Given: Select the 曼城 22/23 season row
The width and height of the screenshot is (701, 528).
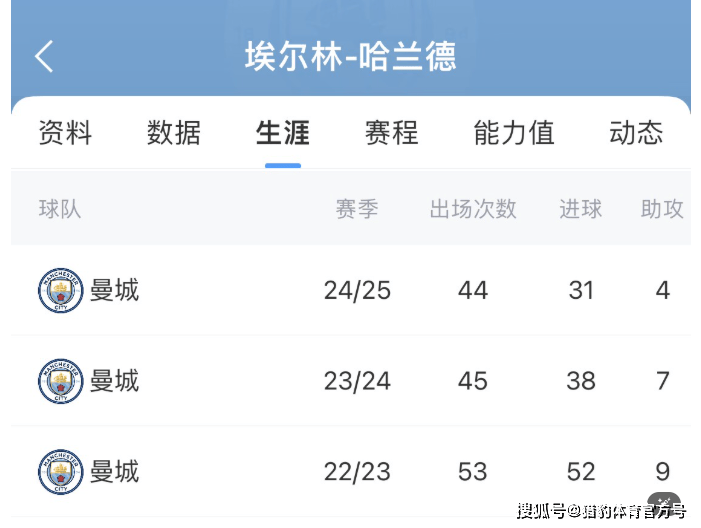Looking at the screenshot, I should [x=351, y=472].
